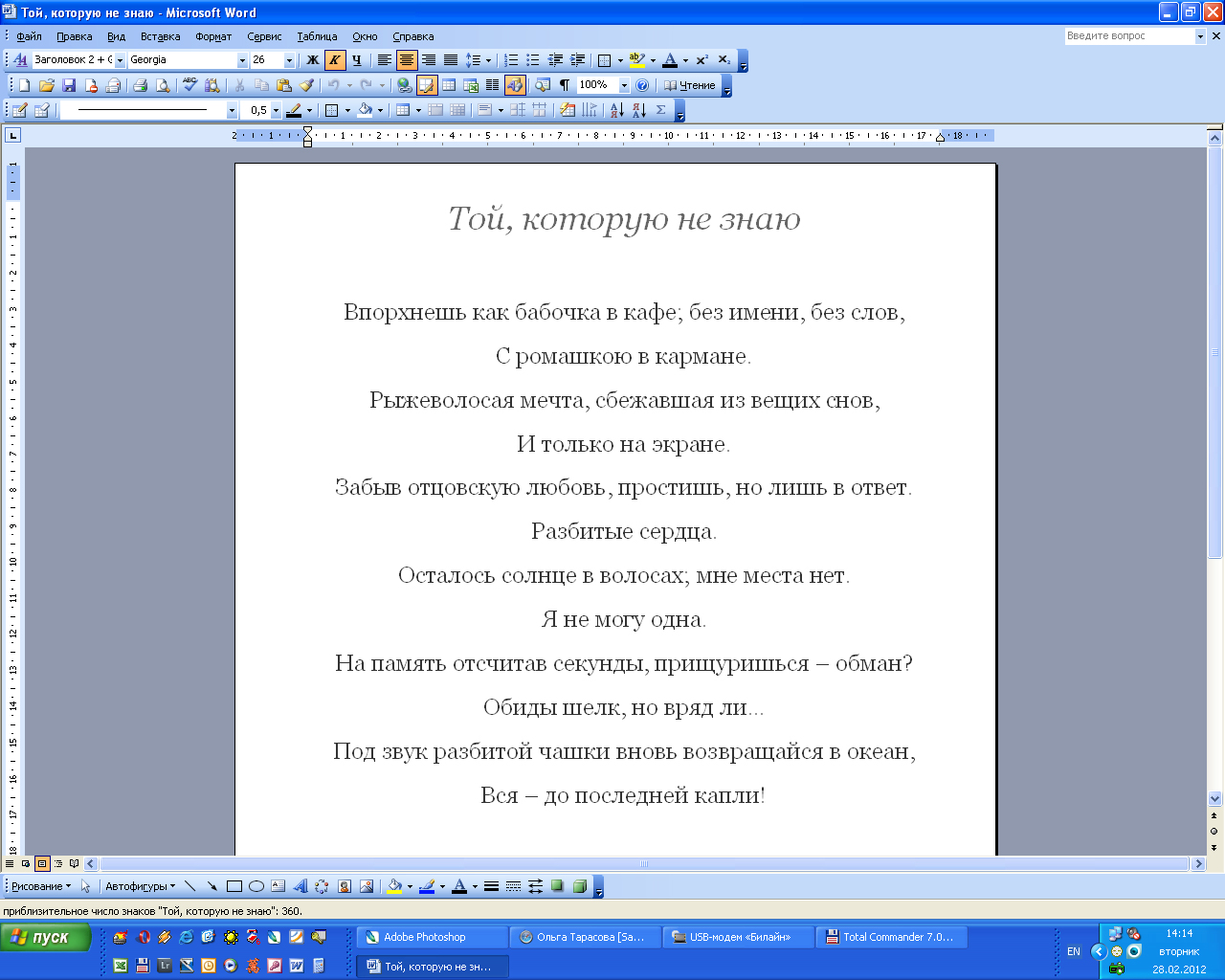1225x980 pixels.
Task: Align text to the right
Action: pos(429,60)
